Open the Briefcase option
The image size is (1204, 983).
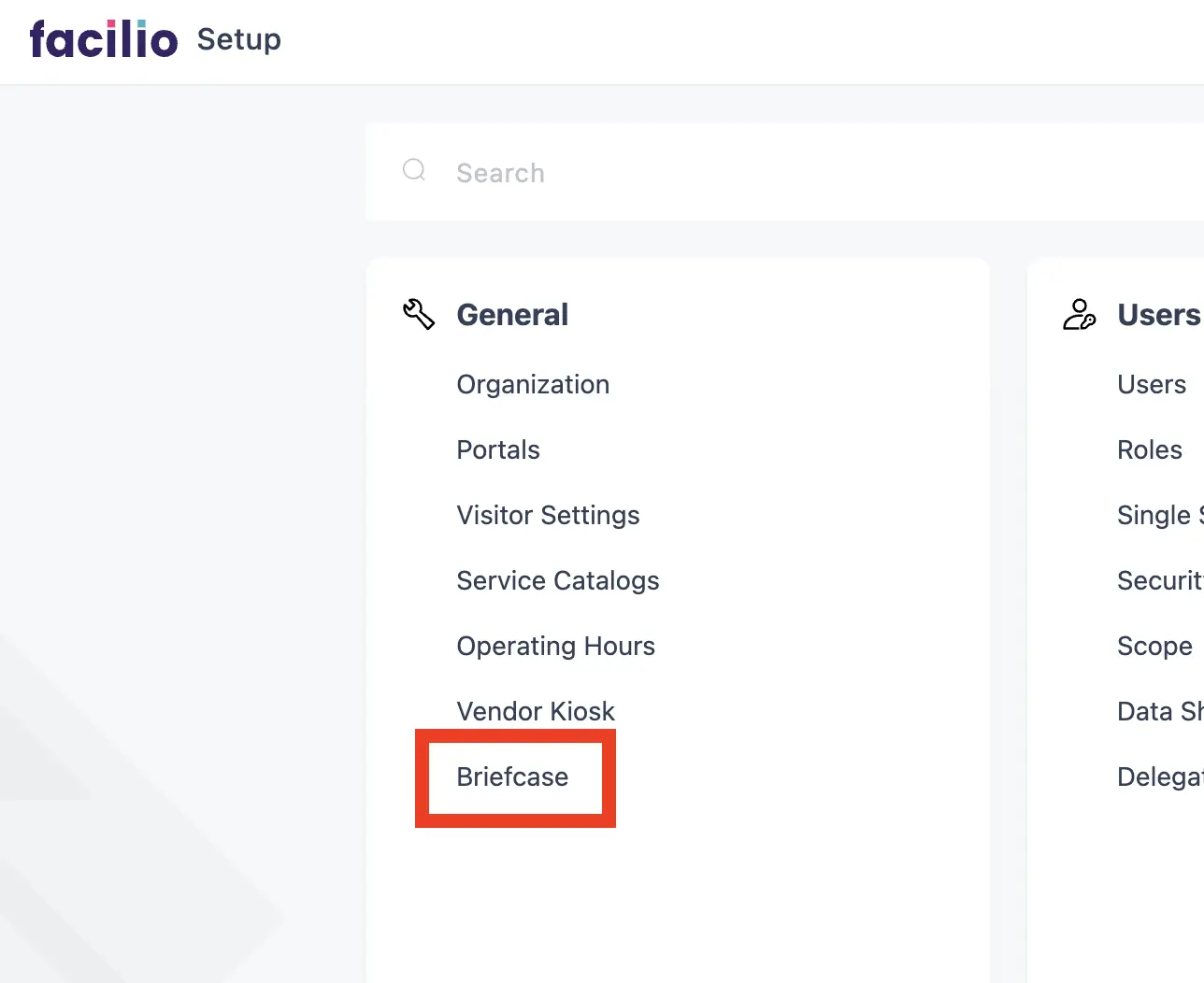512,777
